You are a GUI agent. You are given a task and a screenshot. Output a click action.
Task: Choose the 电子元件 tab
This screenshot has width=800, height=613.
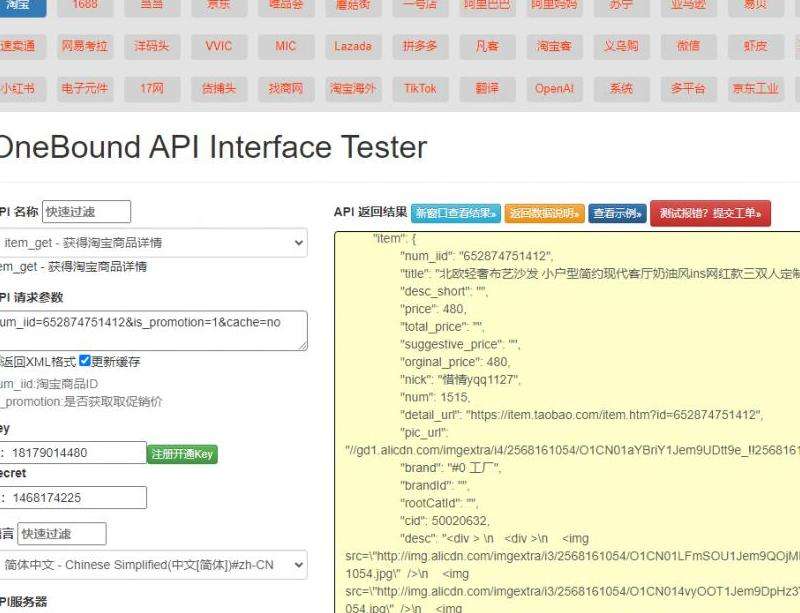pos(85,89)
